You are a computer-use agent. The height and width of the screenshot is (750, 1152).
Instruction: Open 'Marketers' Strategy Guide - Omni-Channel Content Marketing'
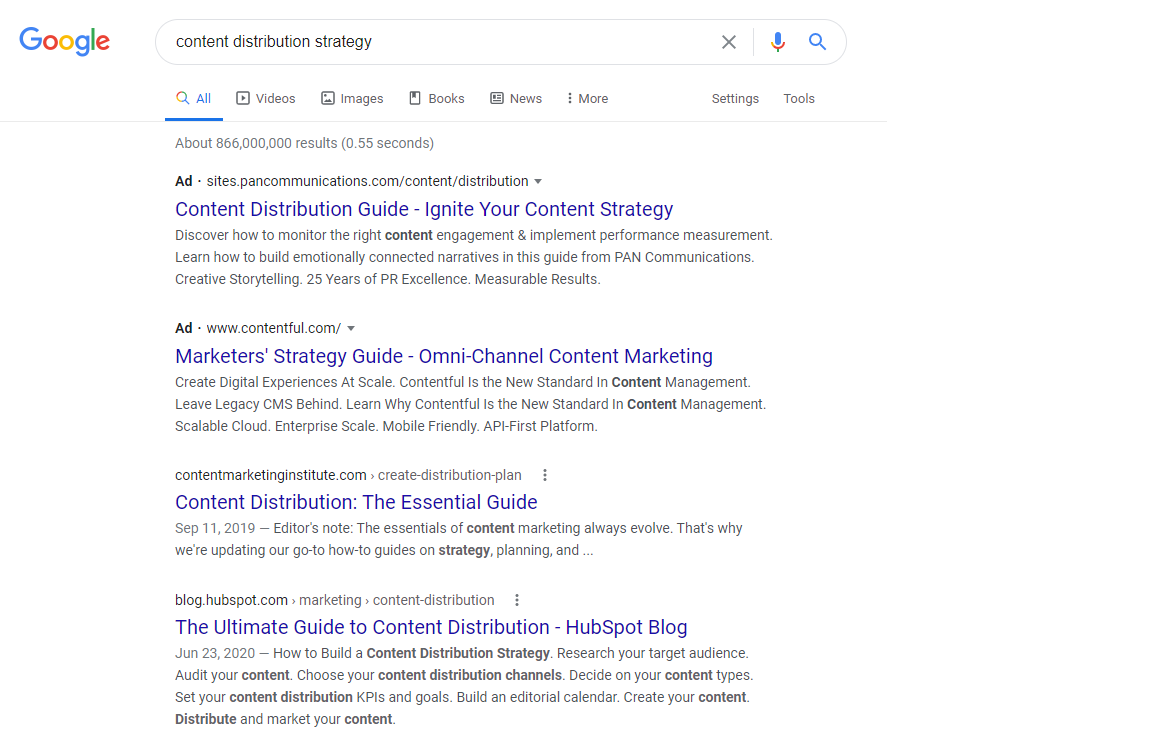click(x=444, y=356)
